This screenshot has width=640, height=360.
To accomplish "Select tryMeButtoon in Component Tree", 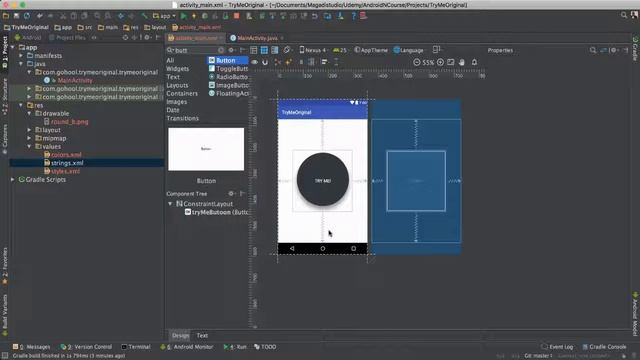I will (216, 212).
